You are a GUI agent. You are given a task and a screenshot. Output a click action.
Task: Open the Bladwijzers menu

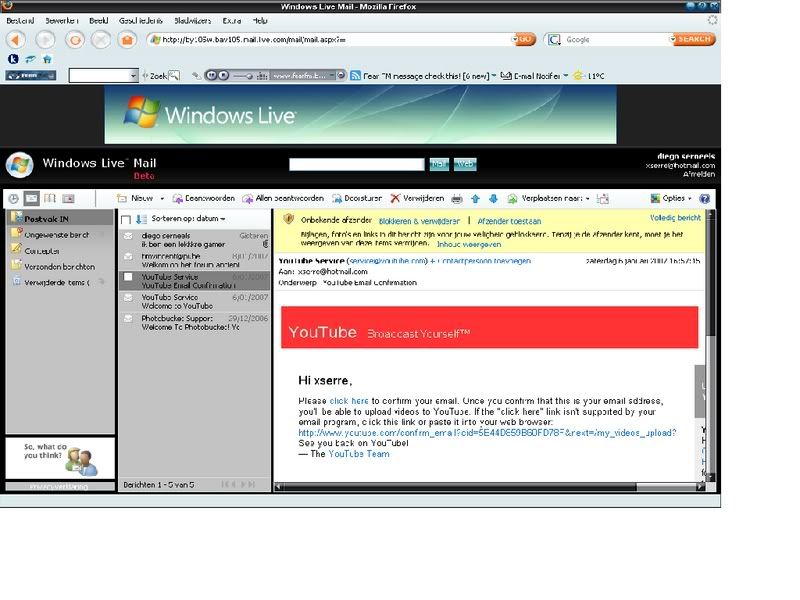pos(192,21)
